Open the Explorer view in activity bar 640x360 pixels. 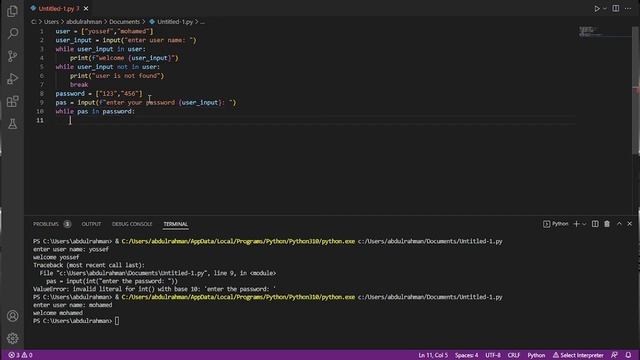coord(12,11)
